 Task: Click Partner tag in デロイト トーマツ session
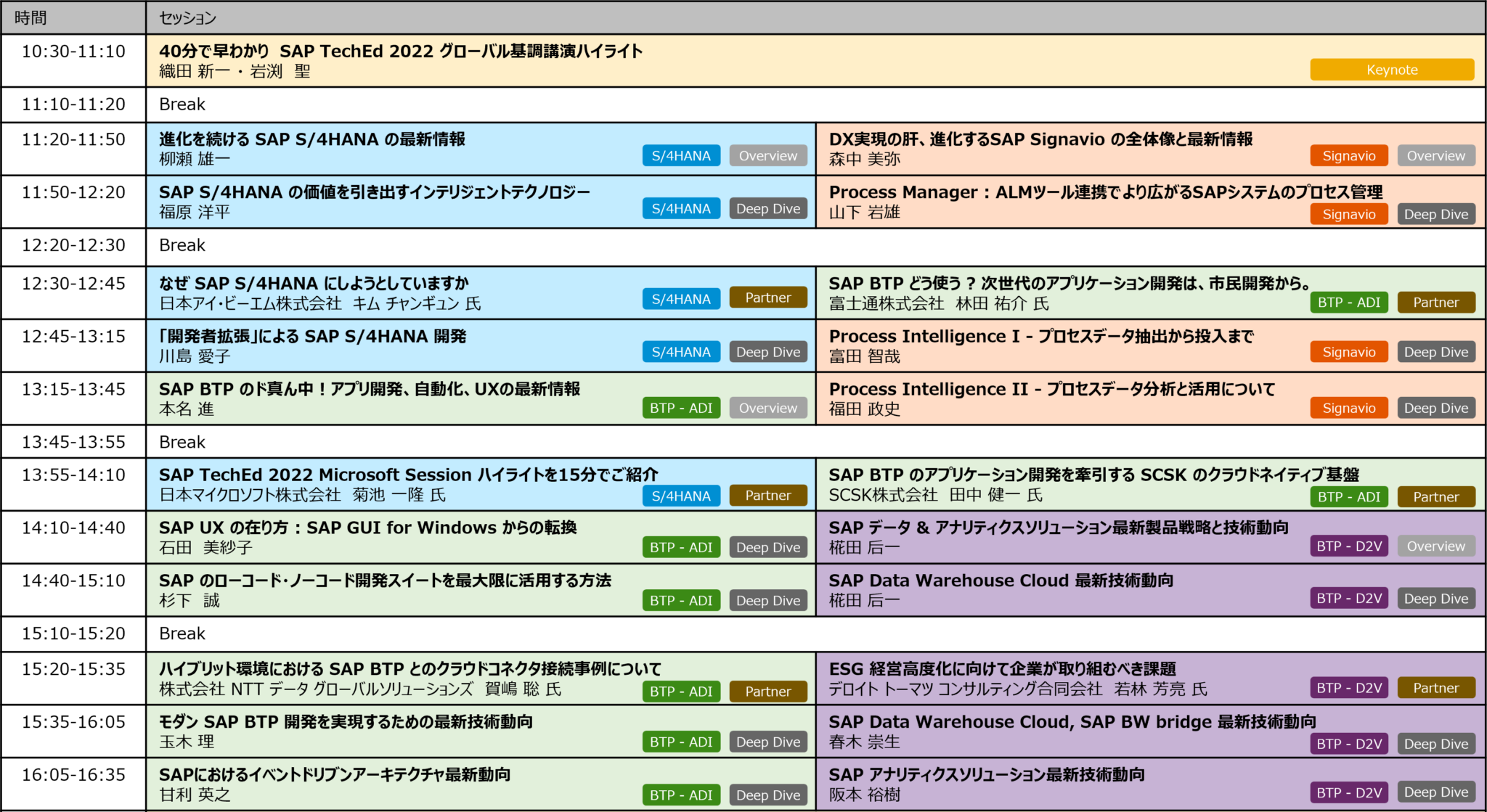click(1436, 688)
